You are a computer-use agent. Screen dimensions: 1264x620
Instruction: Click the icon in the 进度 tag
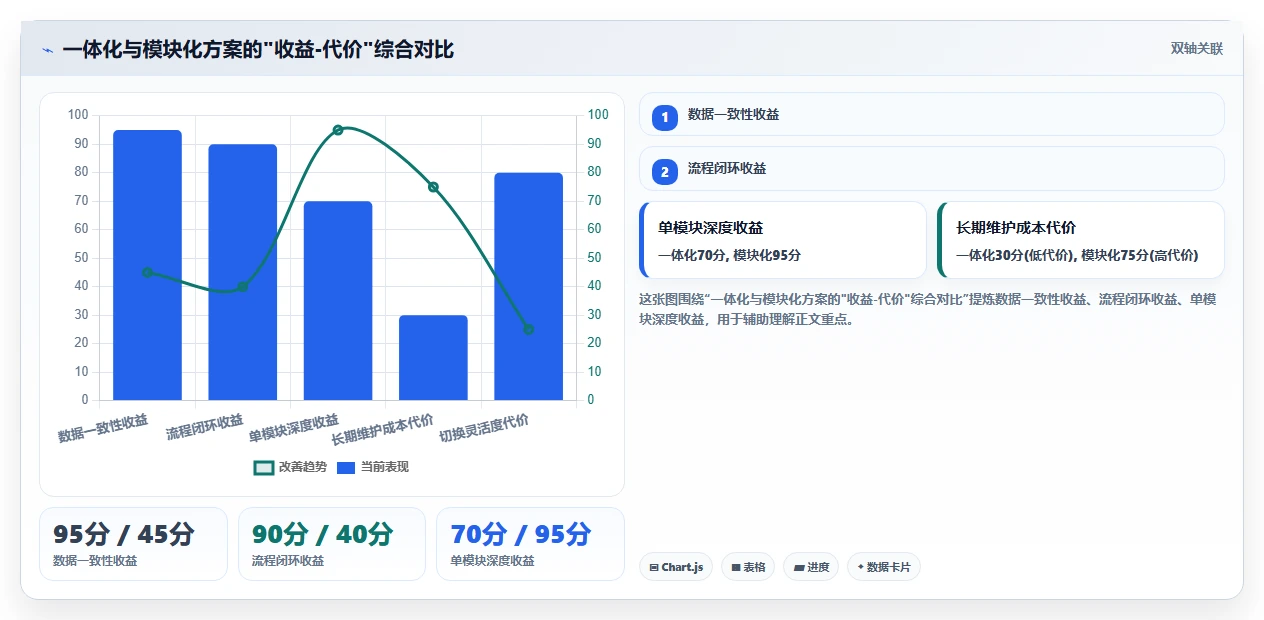coord(799,567)
